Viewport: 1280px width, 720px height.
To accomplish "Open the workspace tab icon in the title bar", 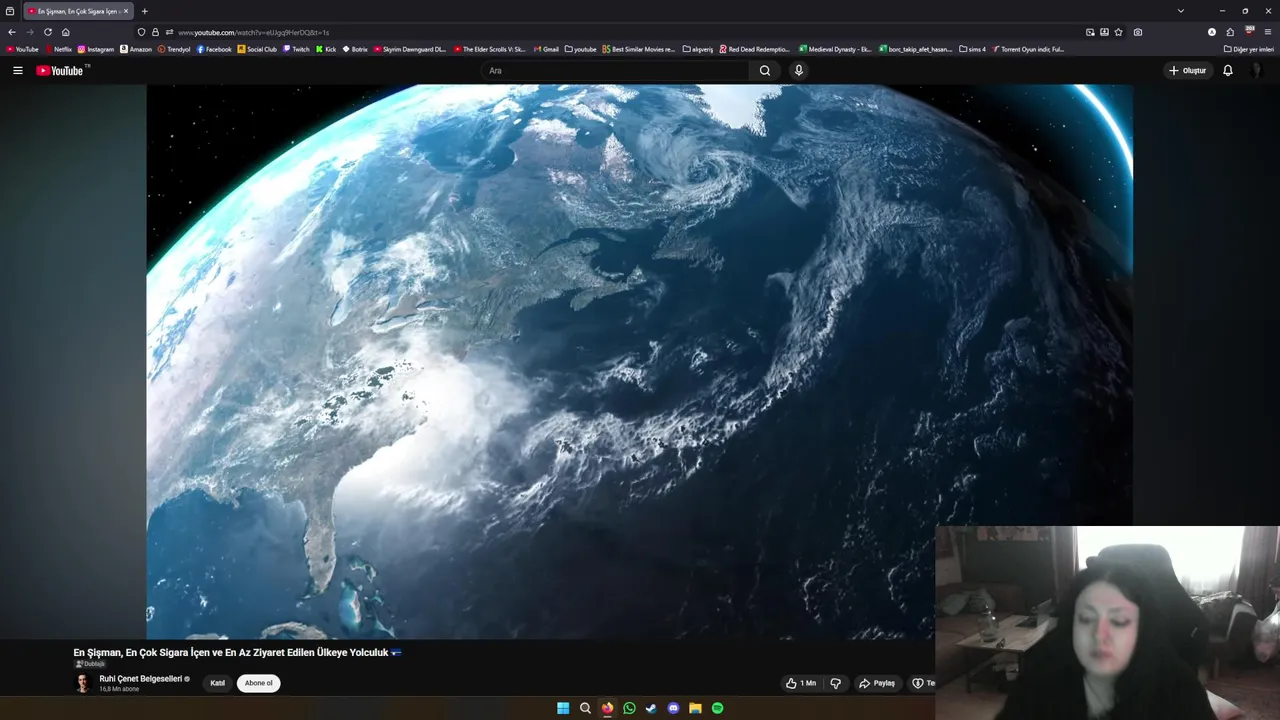I will 10,11.
